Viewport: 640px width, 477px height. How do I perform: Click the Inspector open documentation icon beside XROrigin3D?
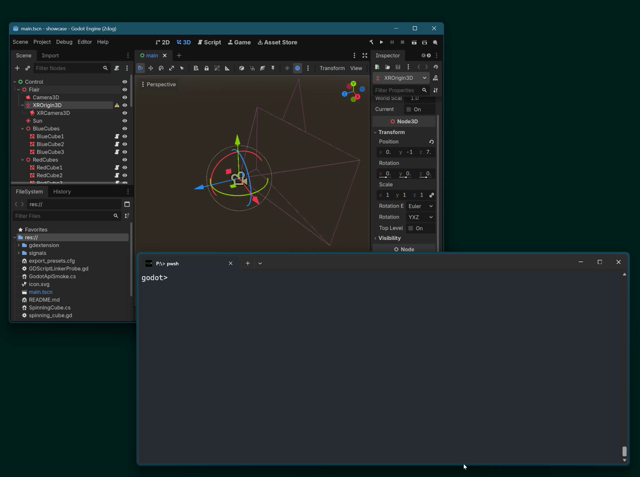(436, 78)
